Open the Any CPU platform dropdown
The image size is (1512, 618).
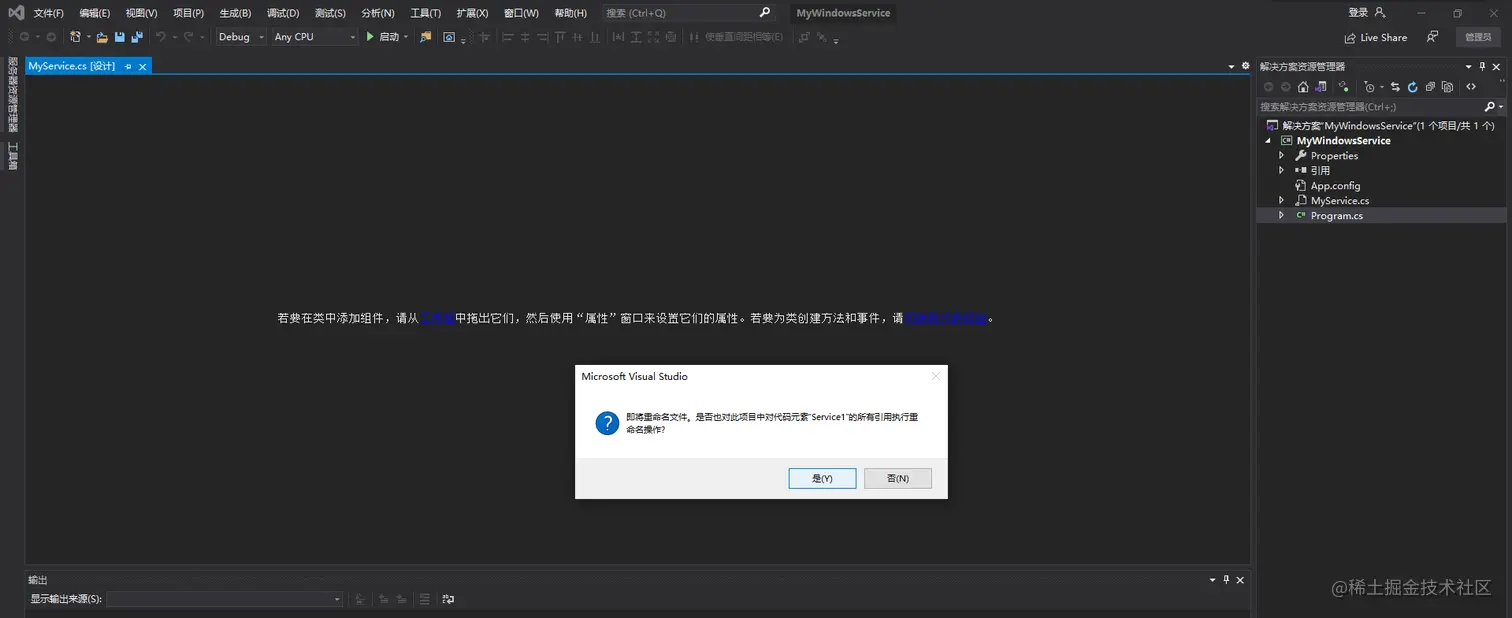[x=314, y=37]
